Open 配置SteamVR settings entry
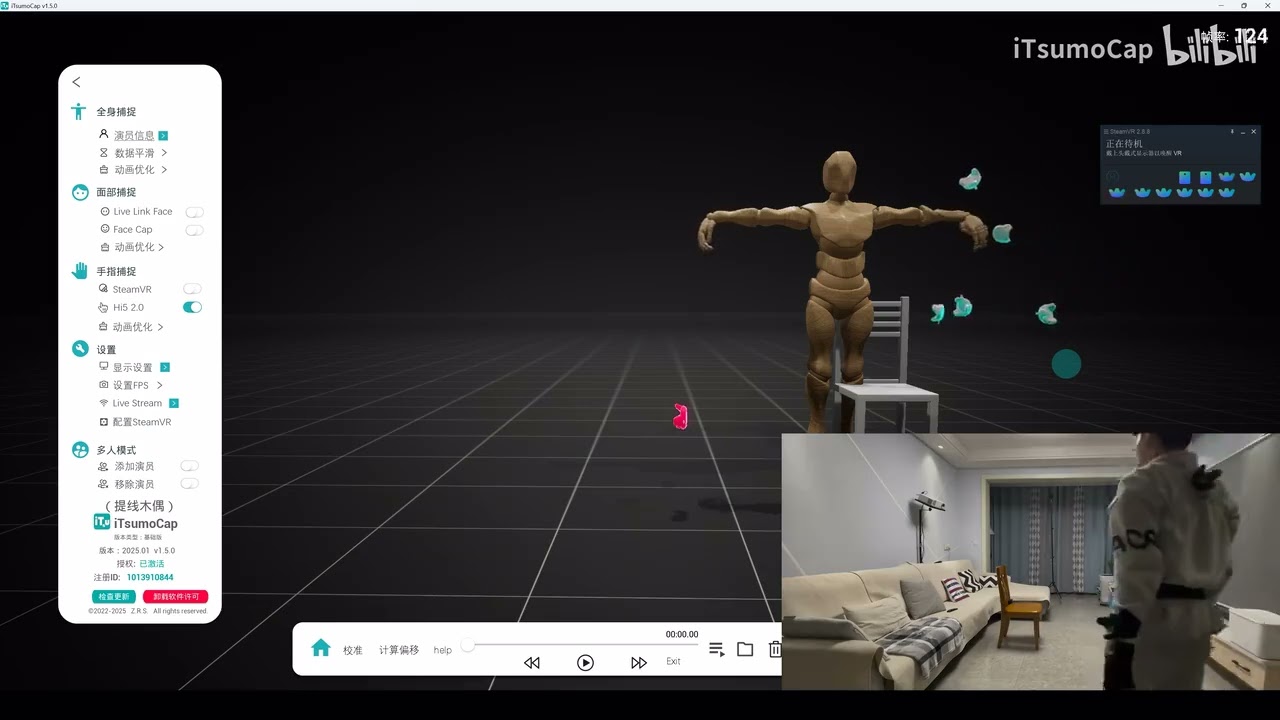 141,422
